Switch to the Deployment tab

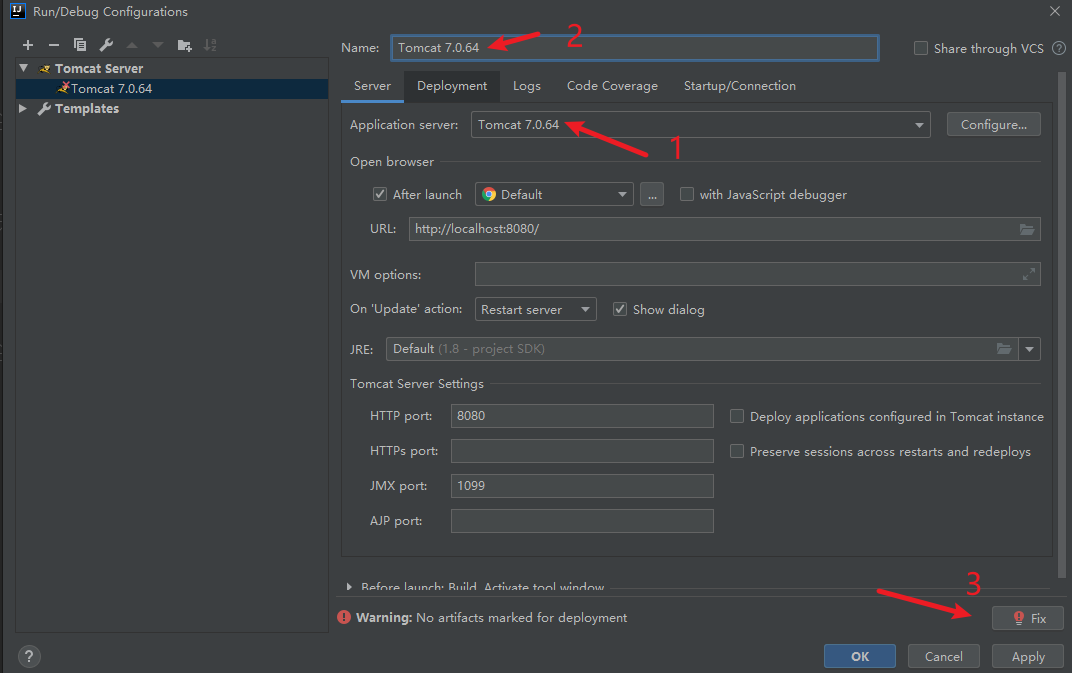click(x=452, y=86)
